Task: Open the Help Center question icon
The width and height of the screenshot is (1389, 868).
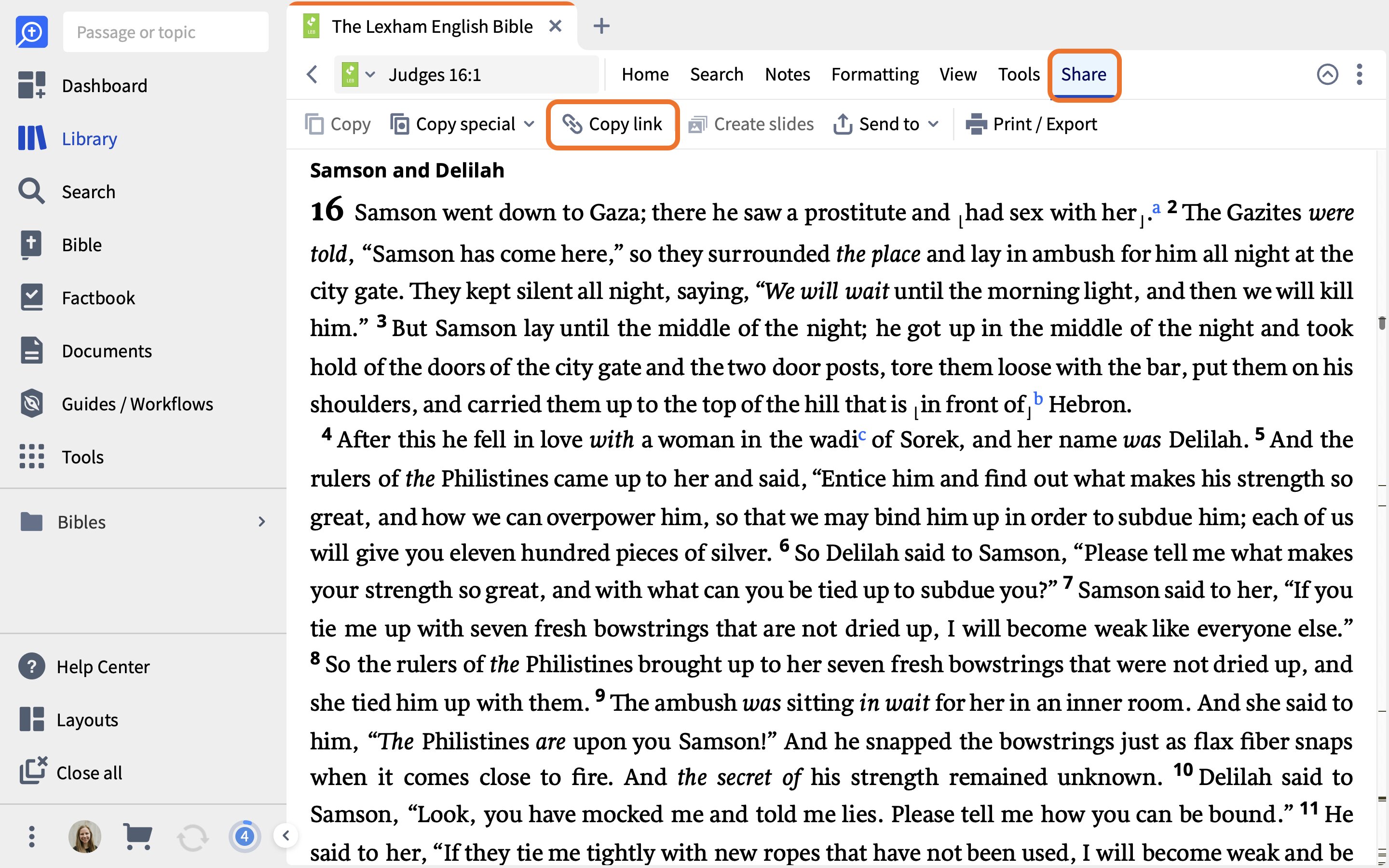Action: coord(31,666)
